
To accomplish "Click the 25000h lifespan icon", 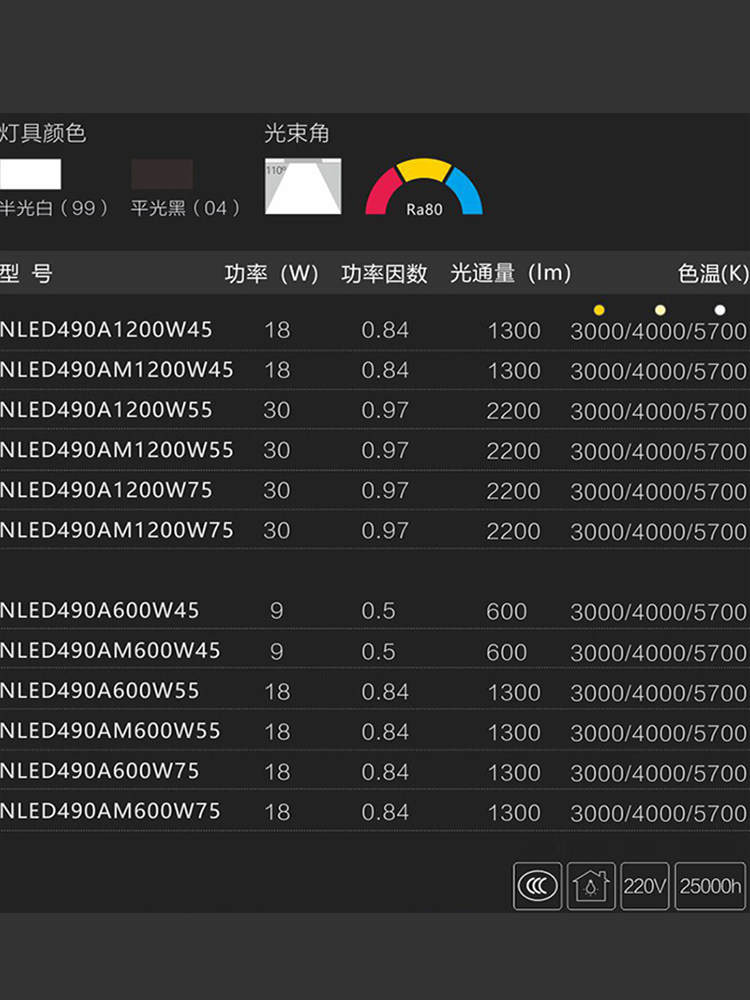I will coord(710,886).
